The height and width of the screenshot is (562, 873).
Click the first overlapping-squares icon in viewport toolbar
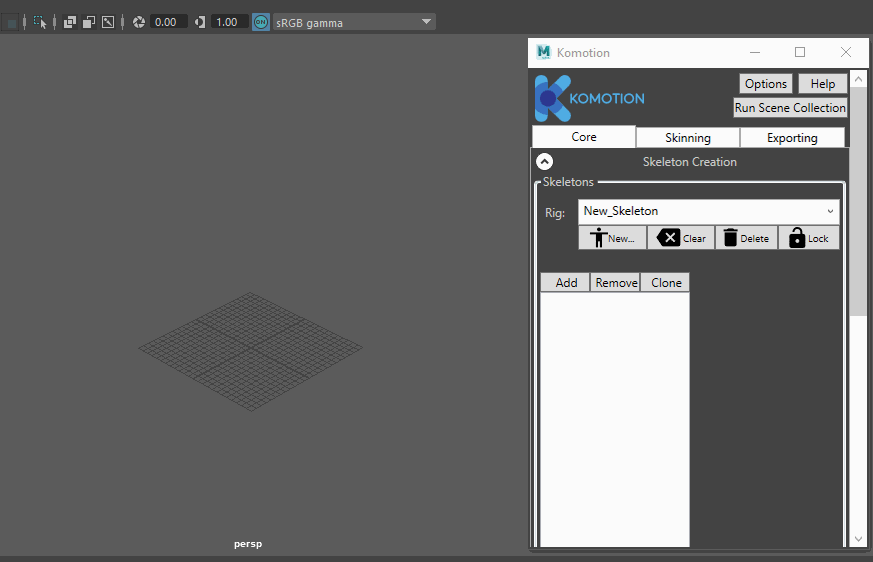coord(70,22)
